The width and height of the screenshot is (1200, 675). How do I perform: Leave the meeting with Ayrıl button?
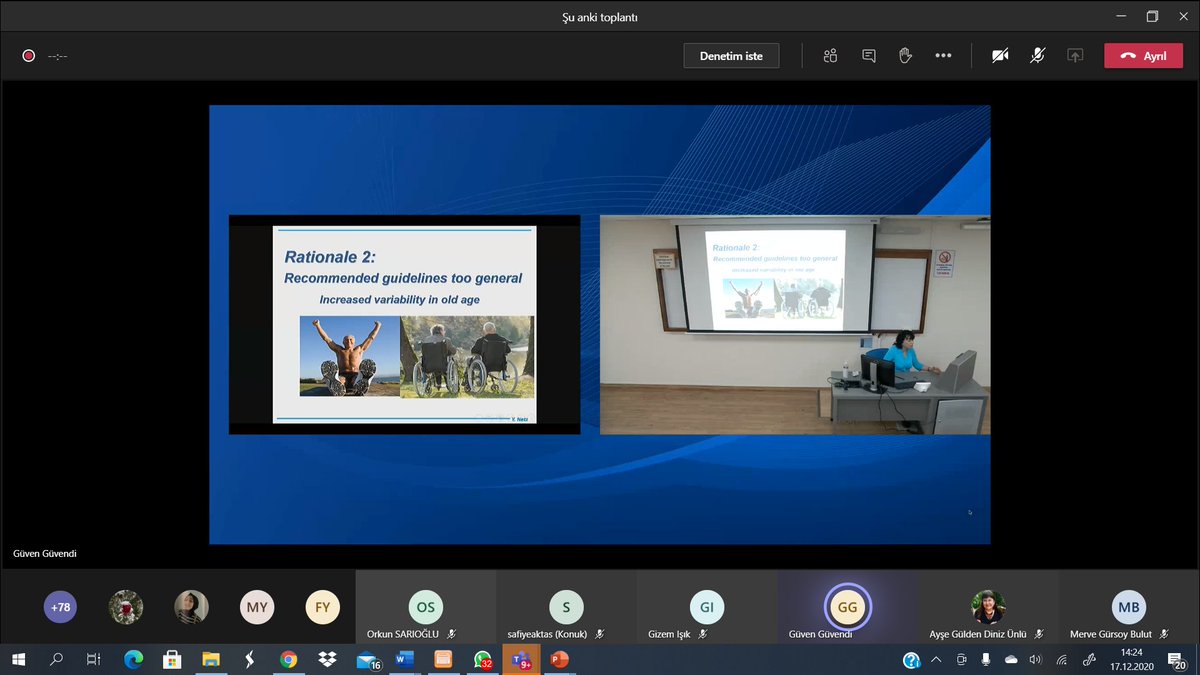[x=1142, y=56]
